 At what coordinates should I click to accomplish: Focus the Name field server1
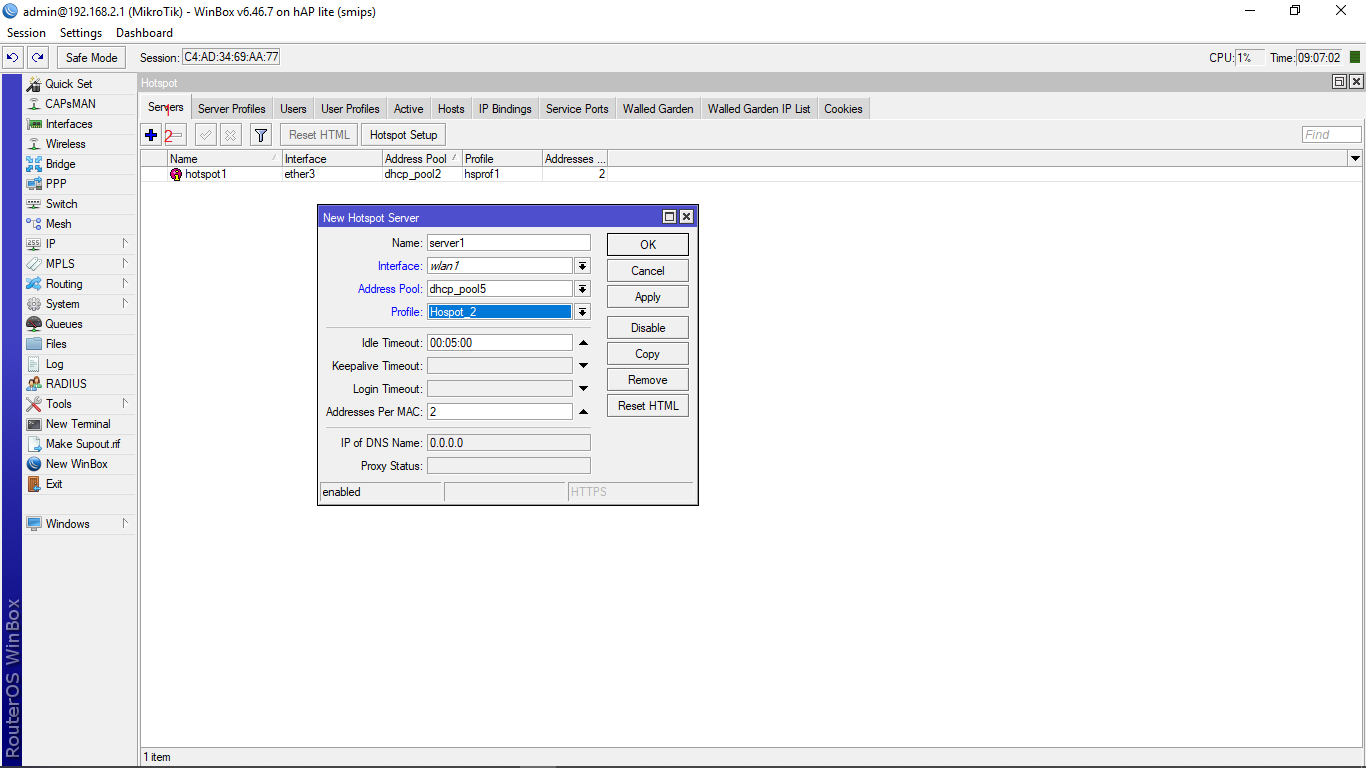coord(509,243)
